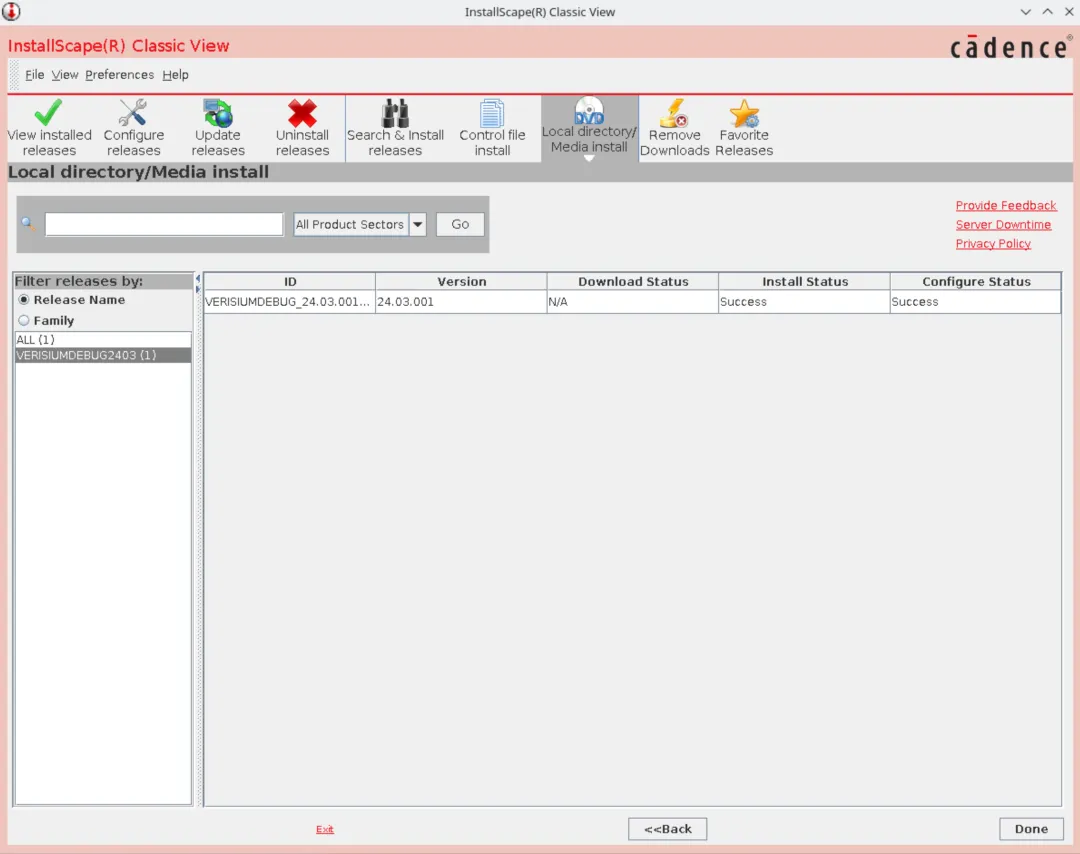Open View installed releases toolbar icon
The width and height of the screenshot is (1080, 854).
pos(48,113)
